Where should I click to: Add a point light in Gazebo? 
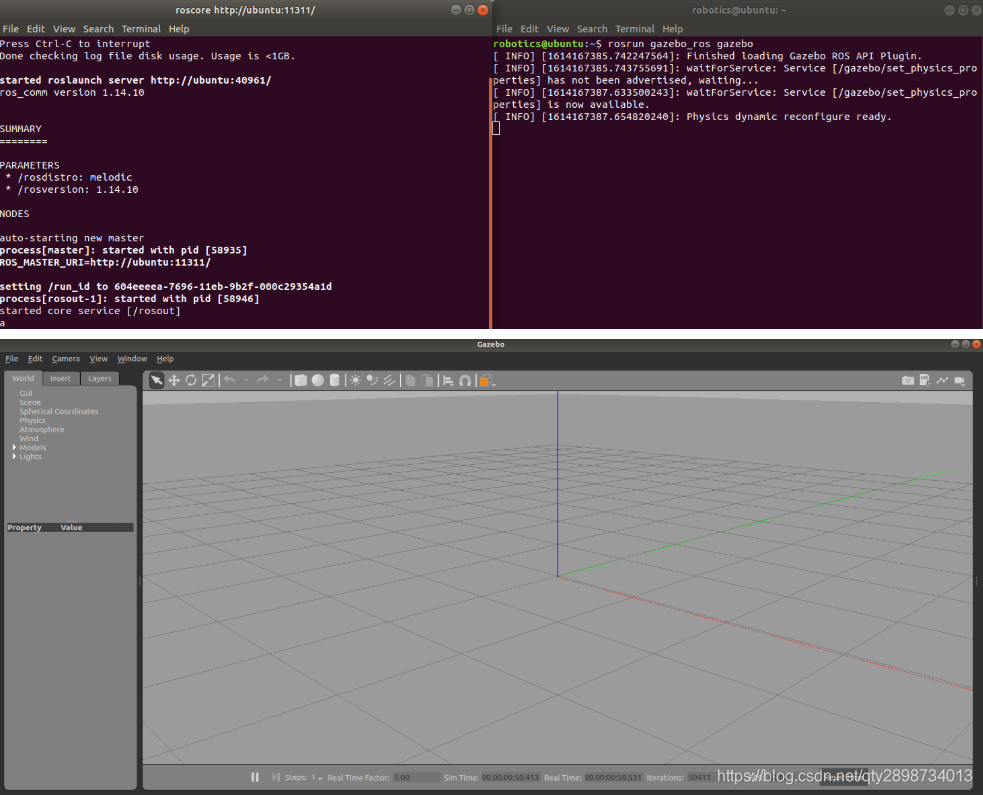(355, 380)
